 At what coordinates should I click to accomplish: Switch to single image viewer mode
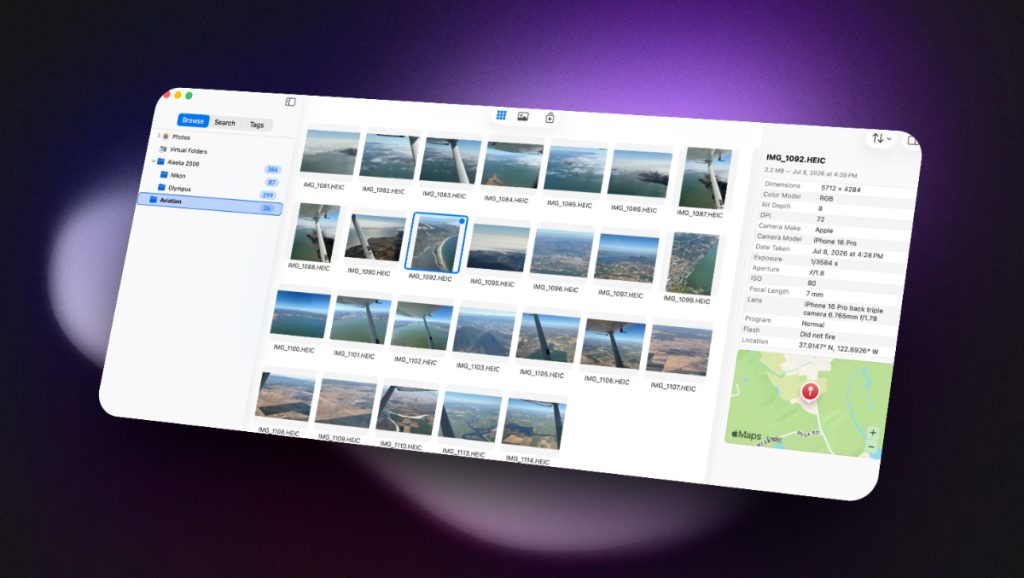(522, 116)
